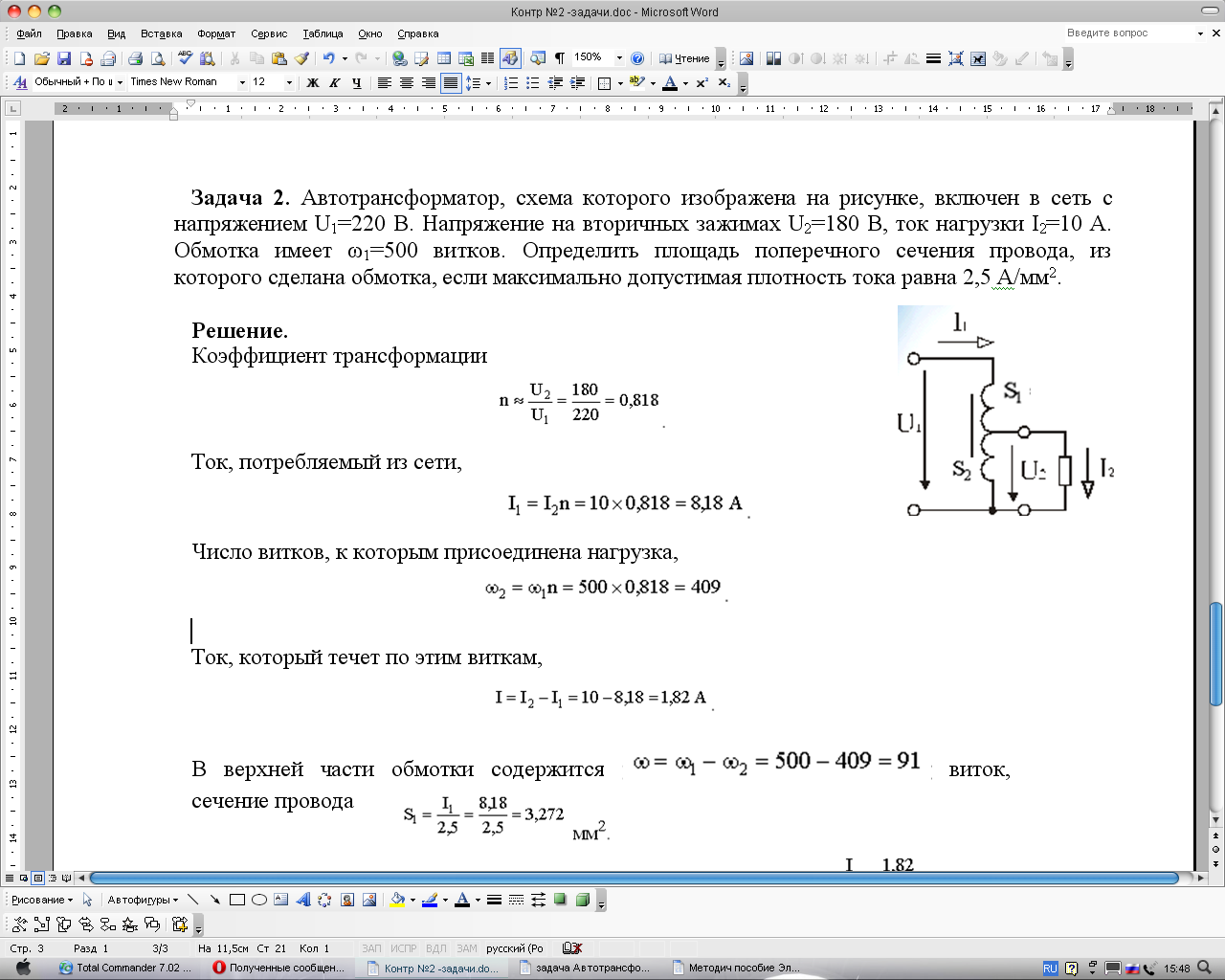Insert WordArt from Drawing toolbar
Screen dimensions: 1225x980
(x=303, y=900)
